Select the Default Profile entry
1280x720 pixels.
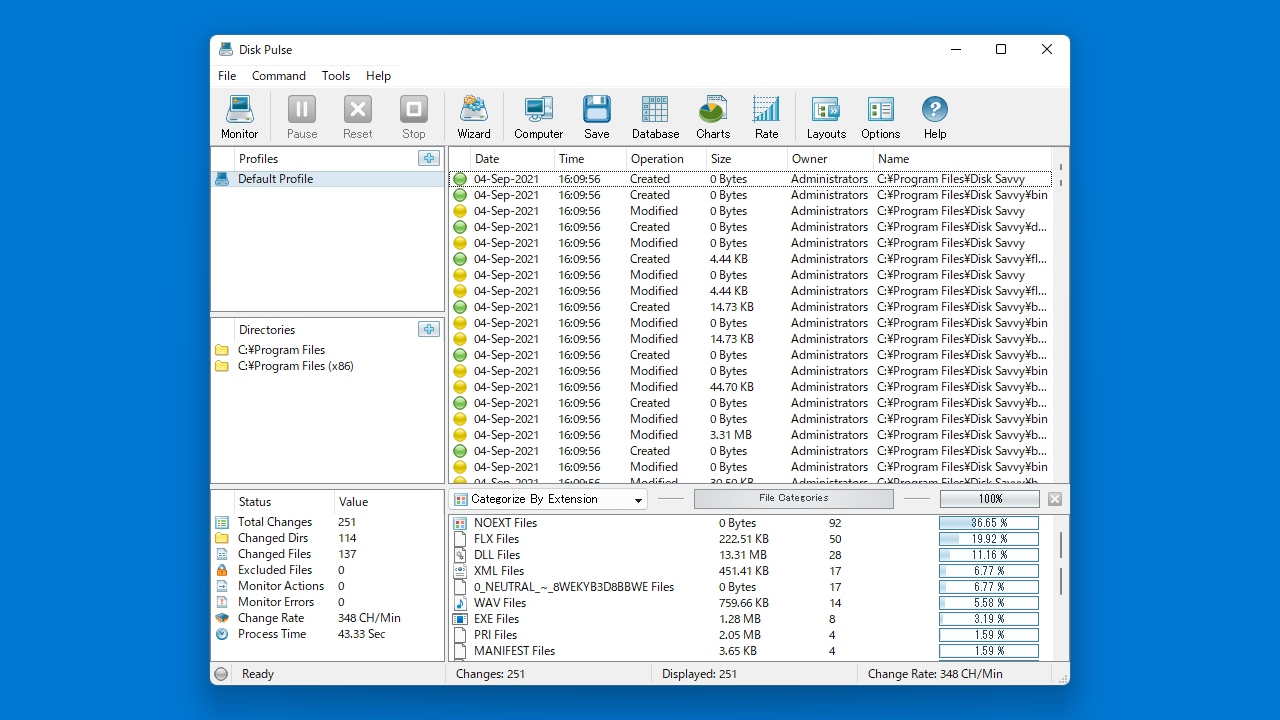click(x=328, y=179)
